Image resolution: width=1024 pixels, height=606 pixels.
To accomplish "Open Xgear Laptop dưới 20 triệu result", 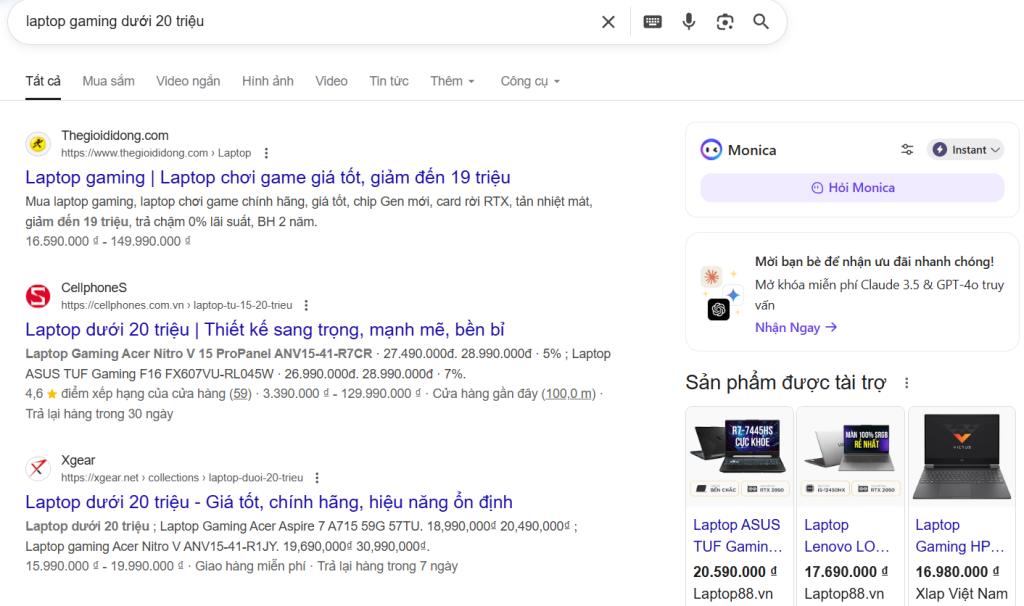I will click(x=268, y=502).
